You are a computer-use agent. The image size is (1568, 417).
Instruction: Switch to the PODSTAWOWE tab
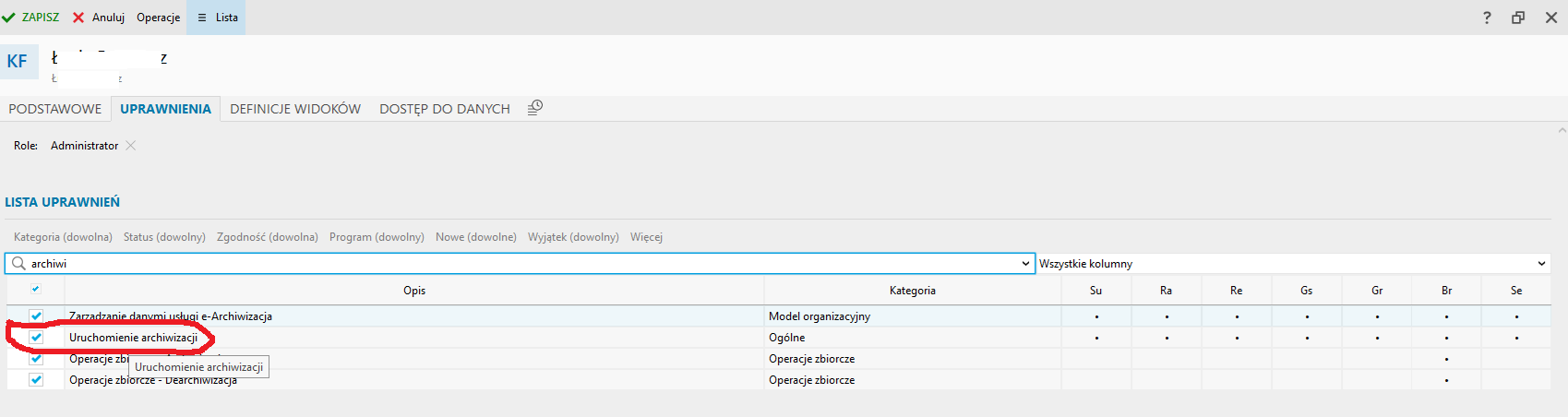click(55, 109)
